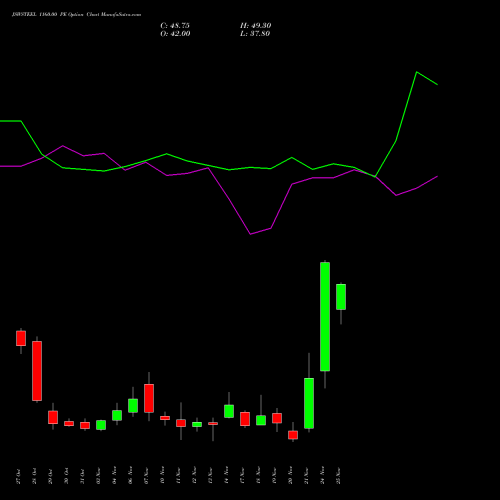Click the purple indicator line's lowest trough
The image size is (500, 500).
coord(250,234)
